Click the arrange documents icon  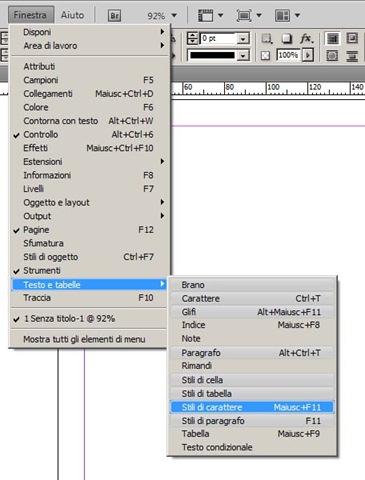click(x=282, y=15)
